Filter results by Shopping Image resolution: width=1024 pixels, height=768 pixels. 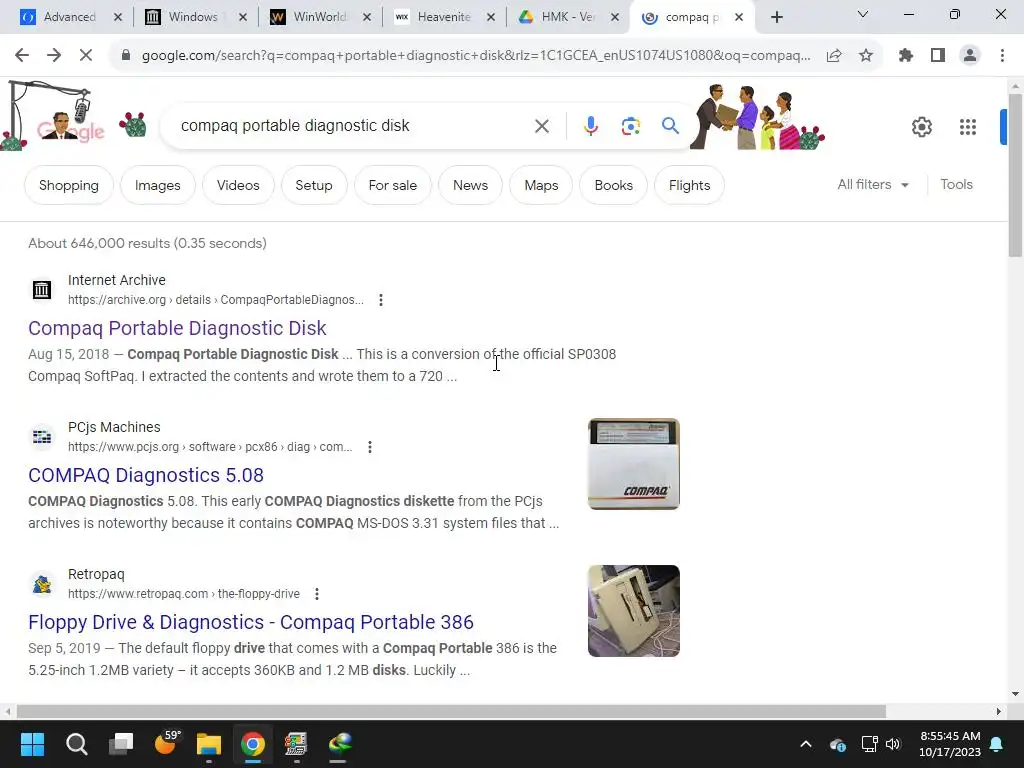click(69, 185)
